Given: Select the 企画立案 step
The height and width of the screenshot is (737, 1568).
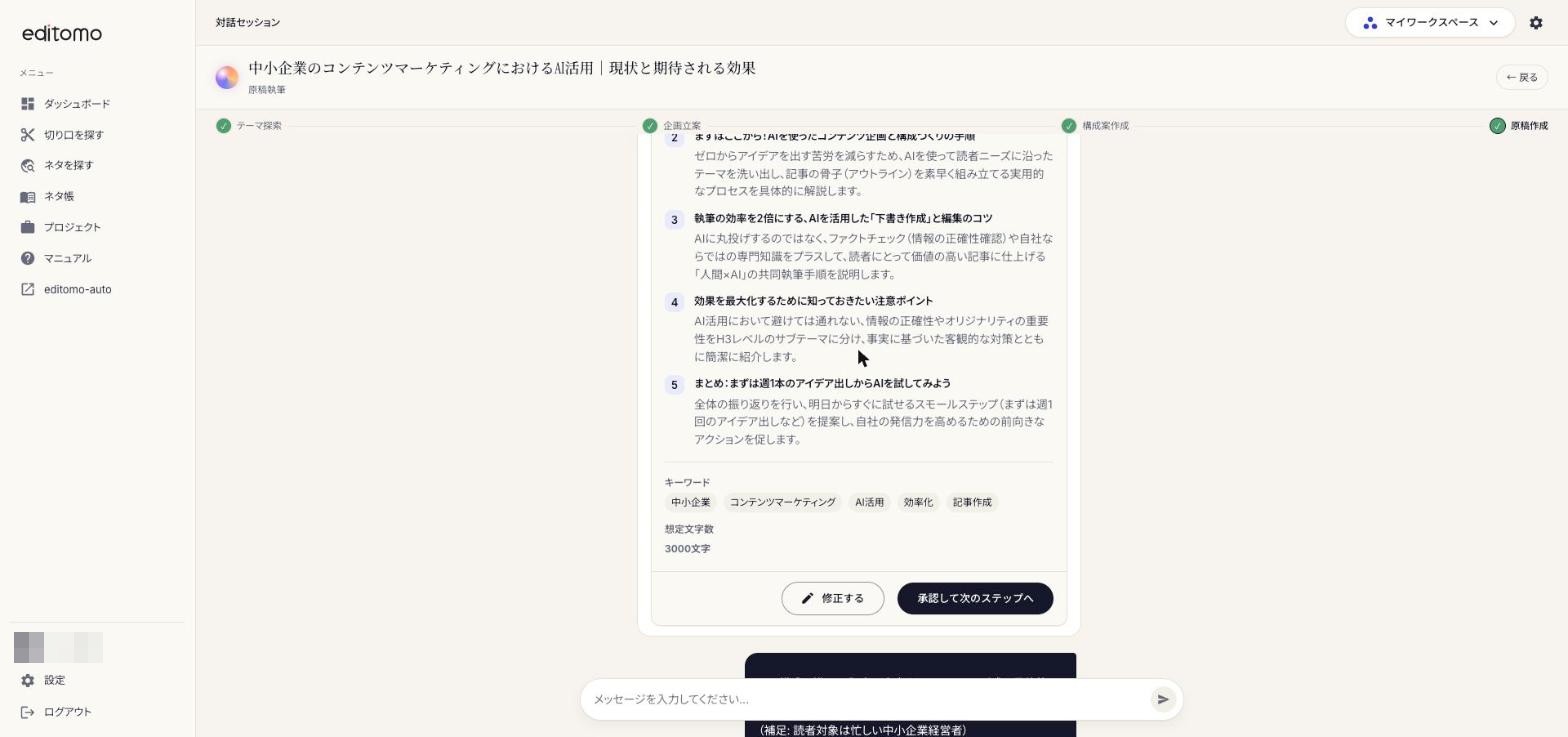Looking at the screenshot, I should coord(672,126).
